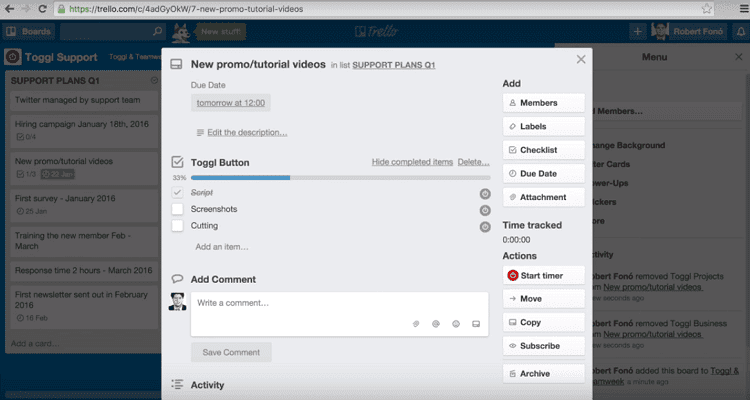Open the plus create menu in the header
Viewport: 750px width, 400px height.
[638, 32]
